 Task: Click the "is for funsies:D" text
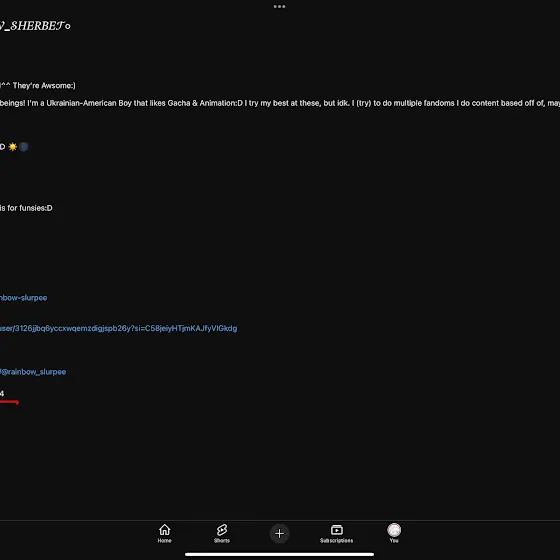tap(26, 208)
